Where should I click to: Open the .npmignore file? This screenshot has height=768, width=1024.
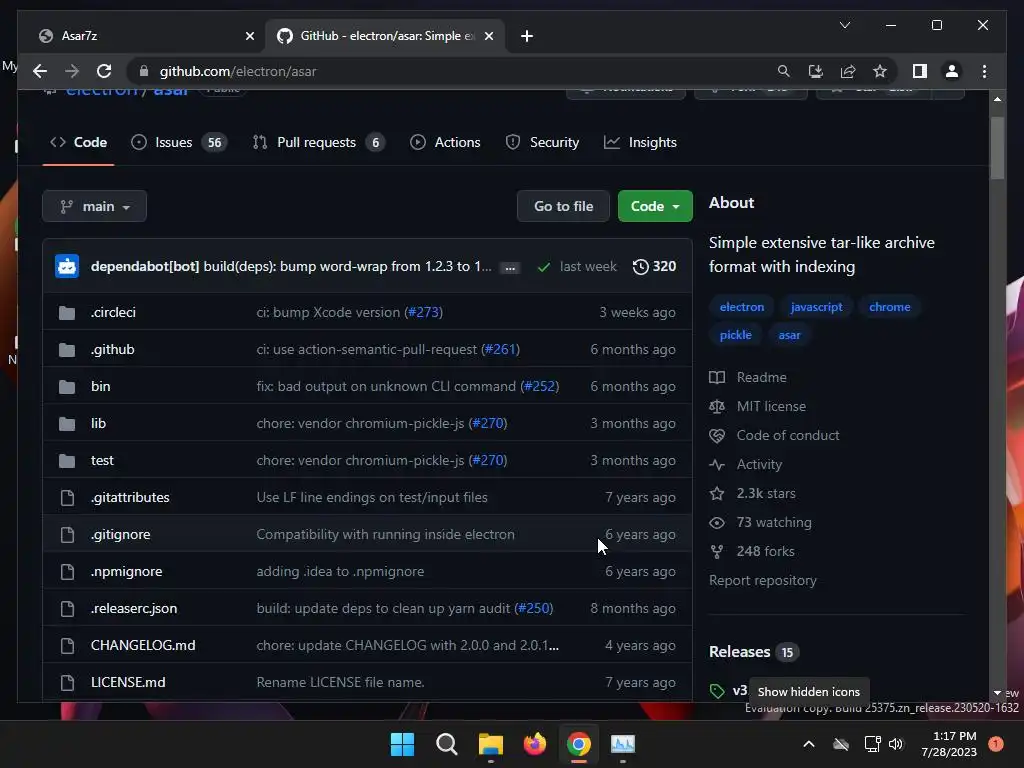(126, 571)
